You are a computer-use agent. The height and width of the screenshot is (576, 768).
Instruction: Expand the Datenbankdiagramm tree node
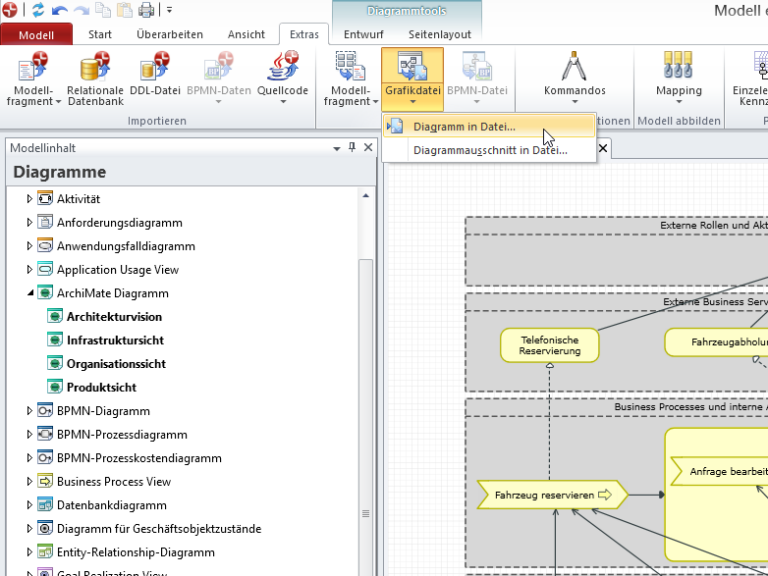(29, 504)
